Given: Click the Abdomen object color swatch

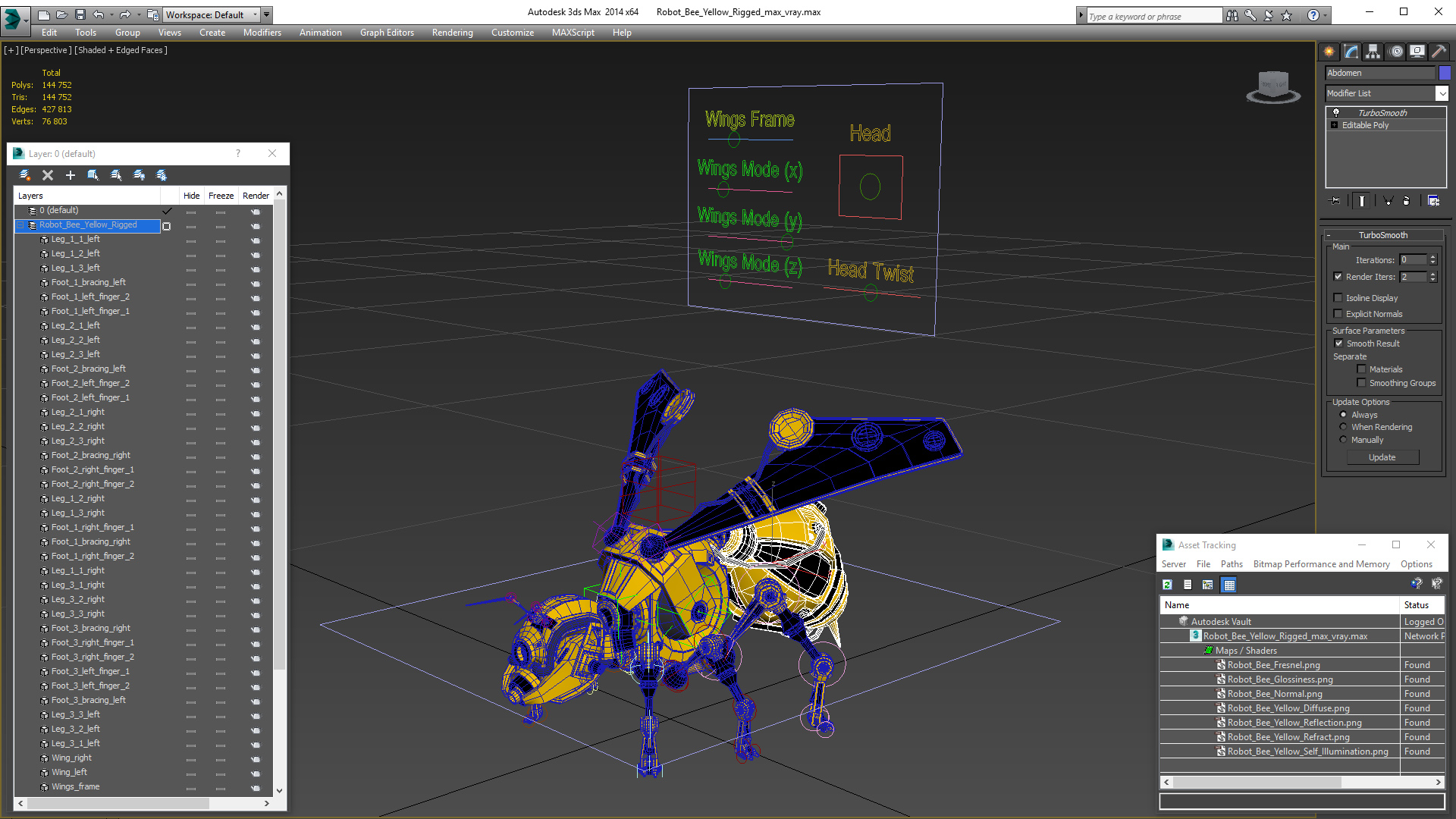Looking at the screenshot, I should 1445,73.
